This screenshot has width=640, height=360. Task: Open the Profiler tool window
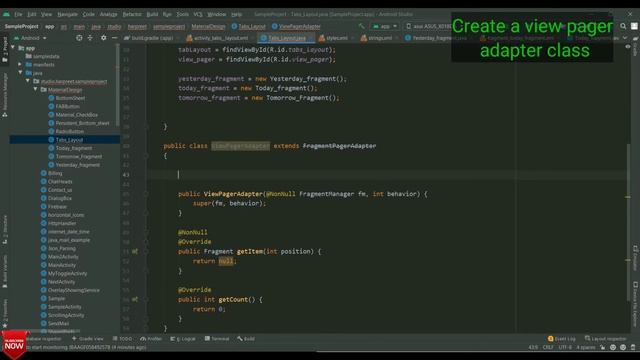151,339
